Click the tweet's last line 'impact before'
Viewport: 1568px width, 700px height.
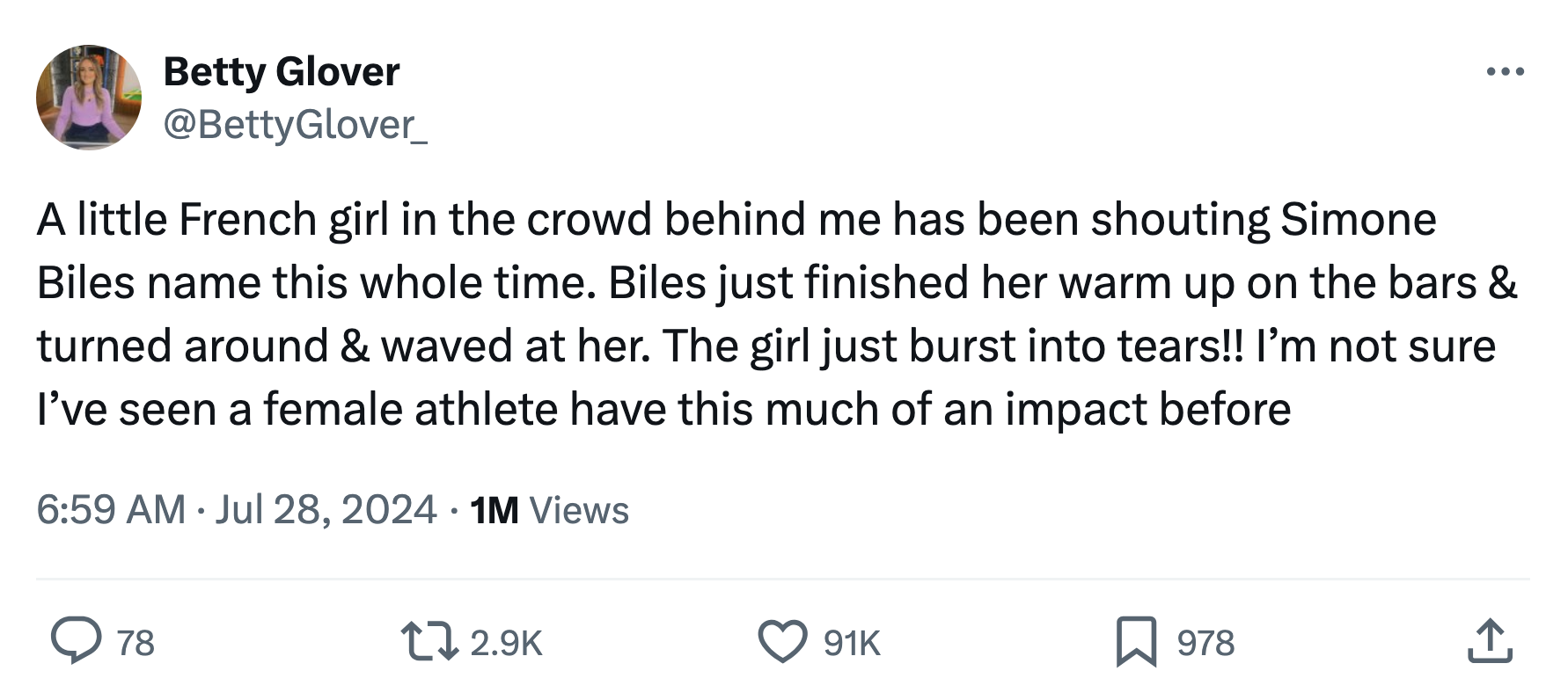click(1147, 410)
